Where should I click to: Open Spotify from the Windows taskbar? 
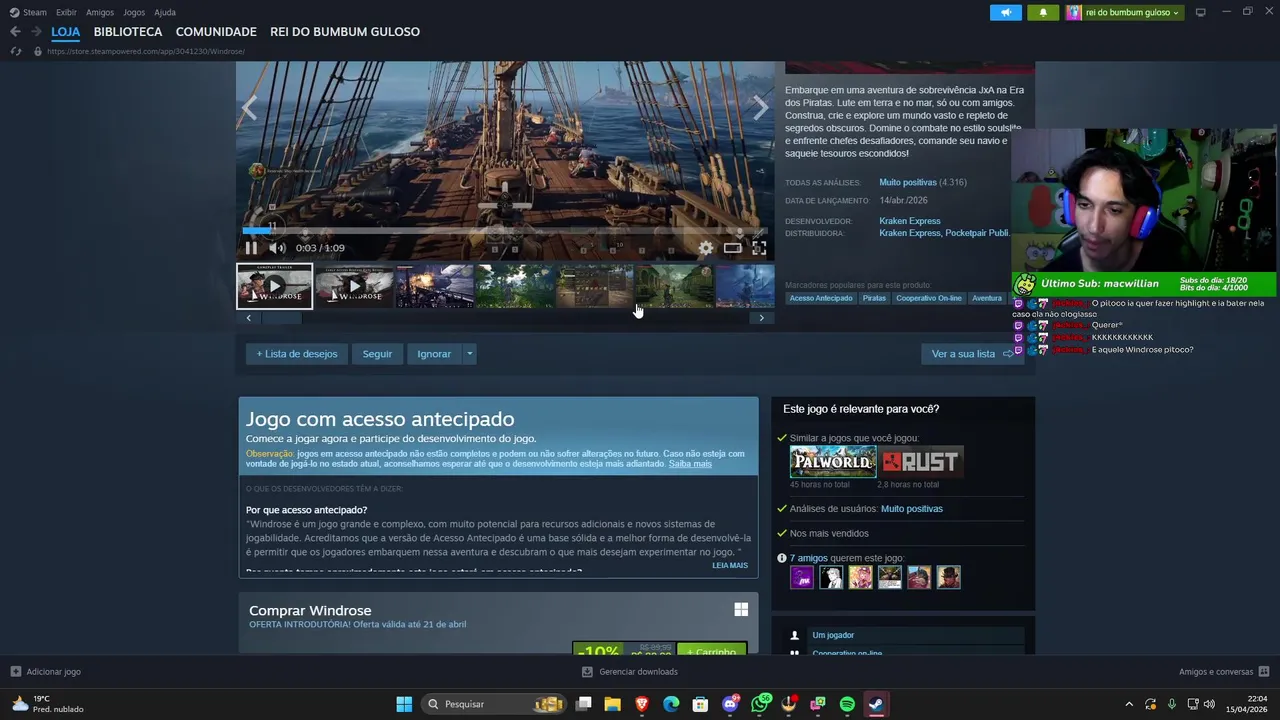tap(847, 704)
